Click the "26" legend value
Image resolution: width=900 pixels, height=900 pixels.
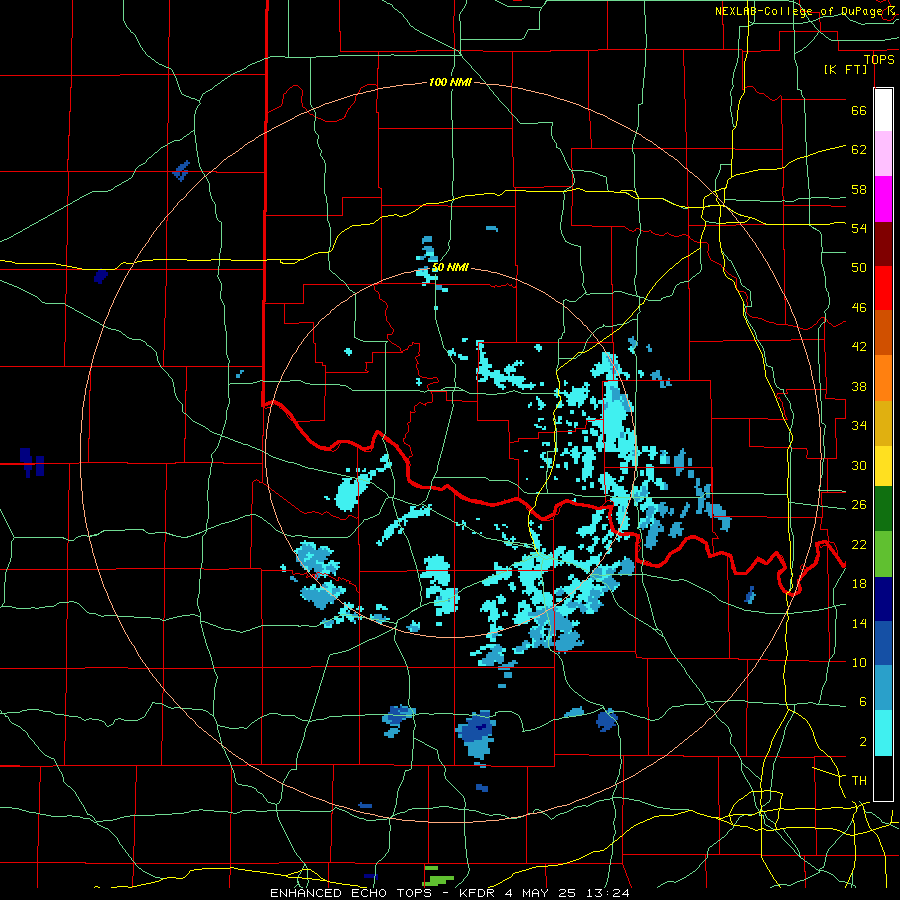[859, 505]
